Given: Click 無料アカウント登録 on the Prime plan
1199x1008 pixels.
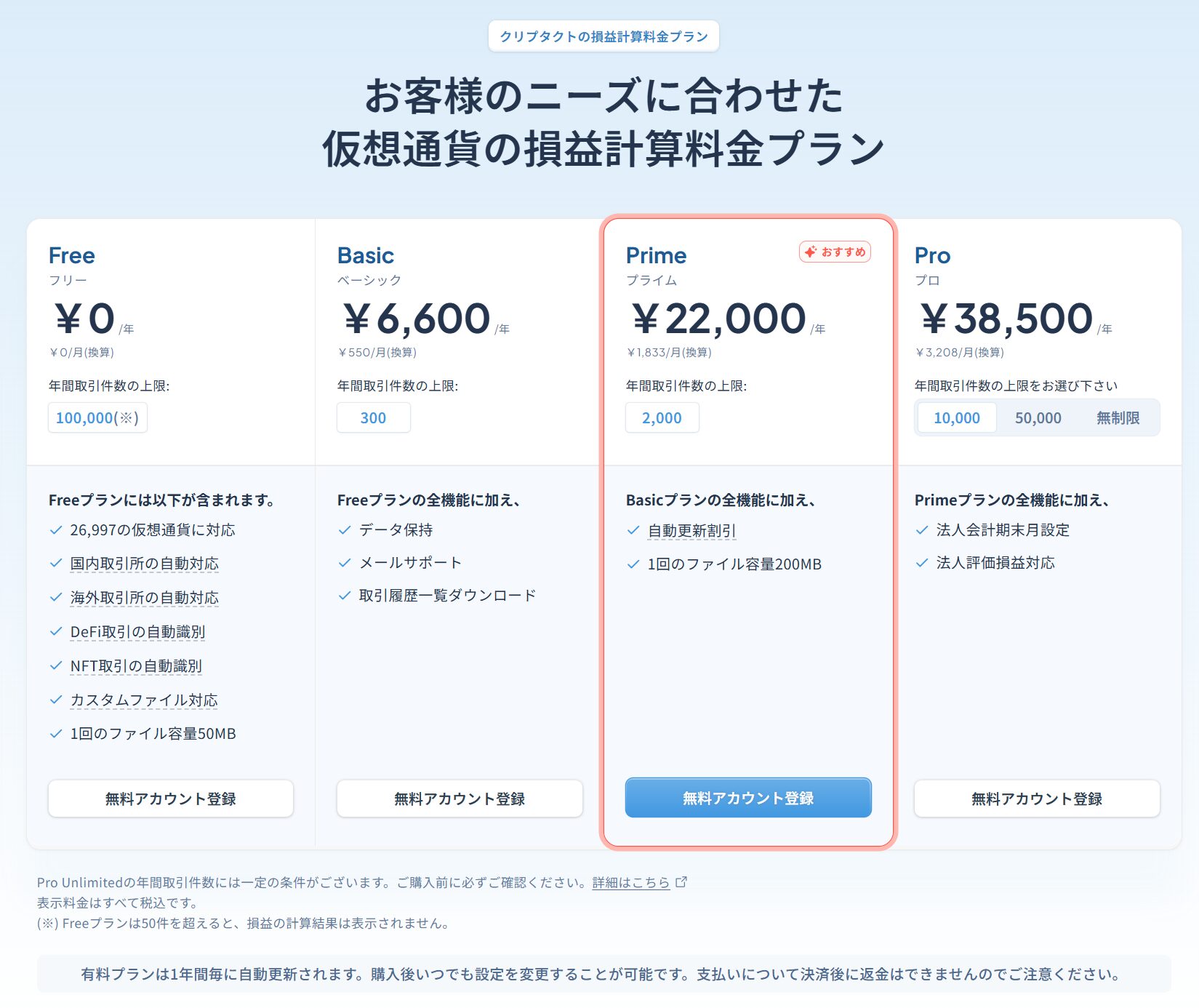Looking at the screenshot, I should pyautogui.click(x=747, y=797).
